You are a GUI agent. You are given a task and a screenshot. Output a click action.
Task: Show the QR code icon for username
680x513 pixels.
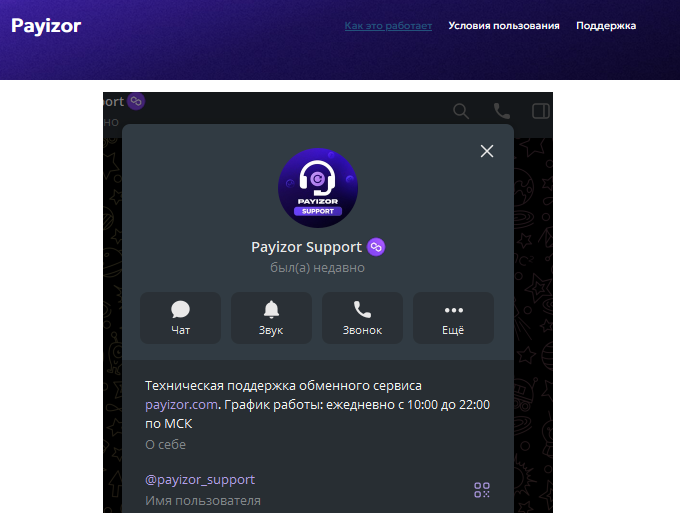(x=482, y=490)
